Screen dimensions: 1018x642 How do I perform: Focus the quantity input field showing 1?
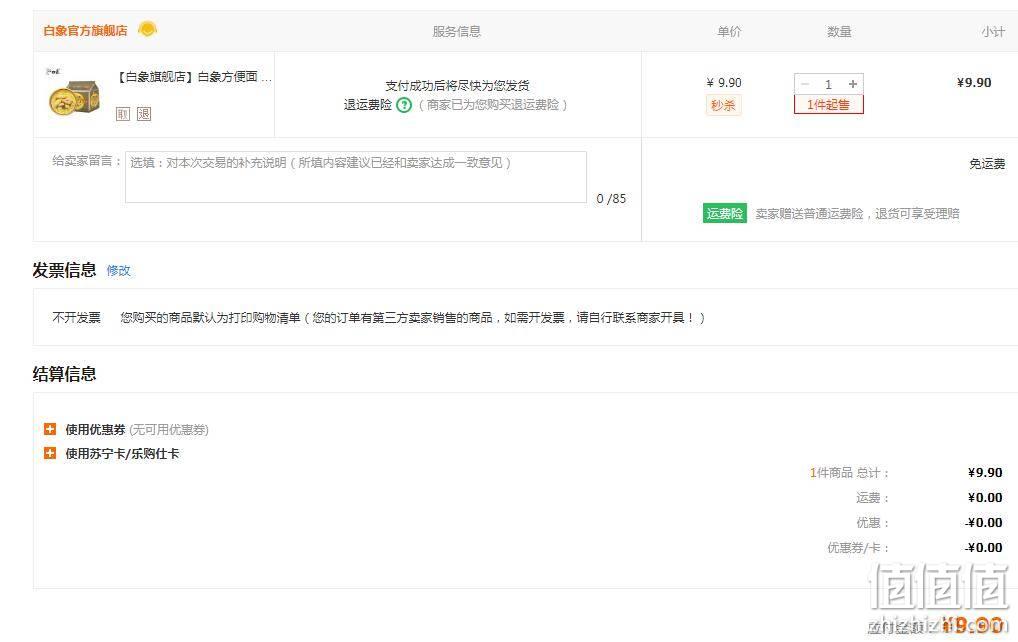click(828, 84)
